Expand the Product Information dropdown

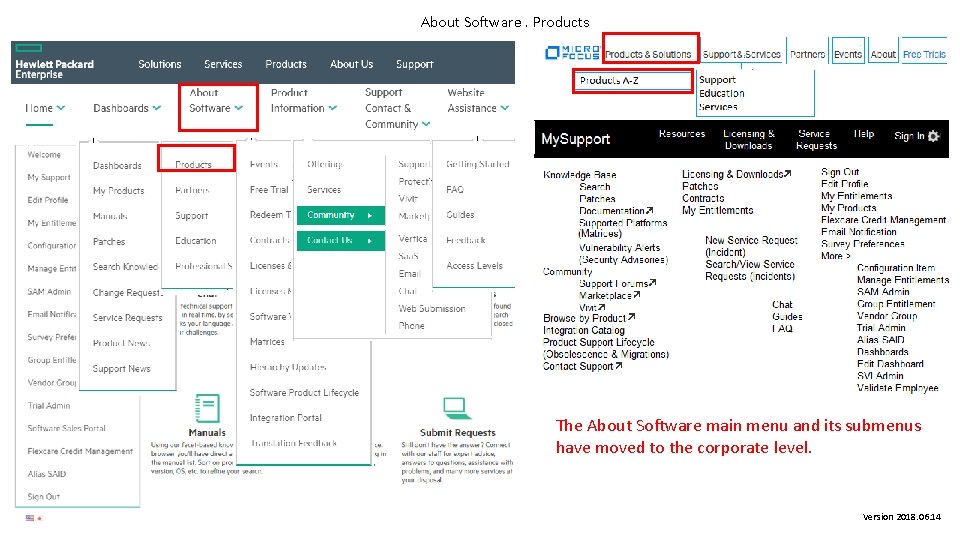[304, 100]
